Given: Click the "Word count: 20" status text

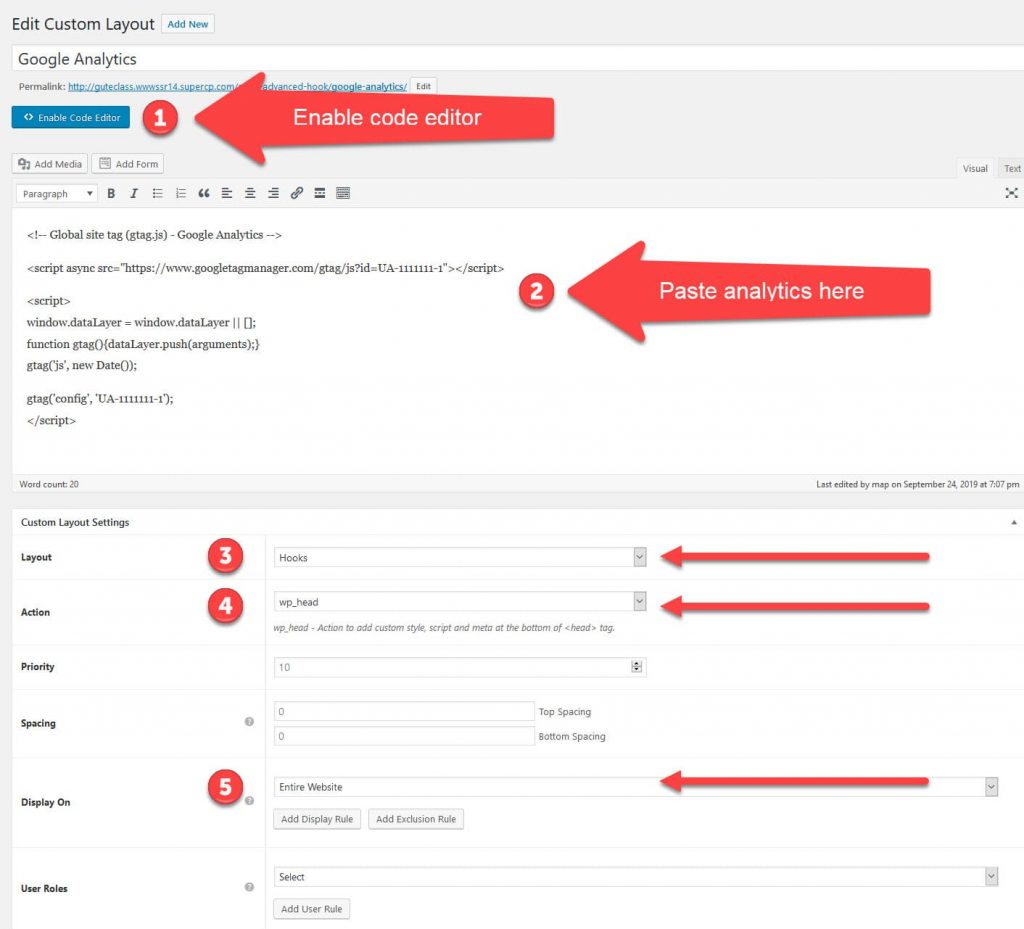Looking at the screenshot, I should [x=49, y=484].
